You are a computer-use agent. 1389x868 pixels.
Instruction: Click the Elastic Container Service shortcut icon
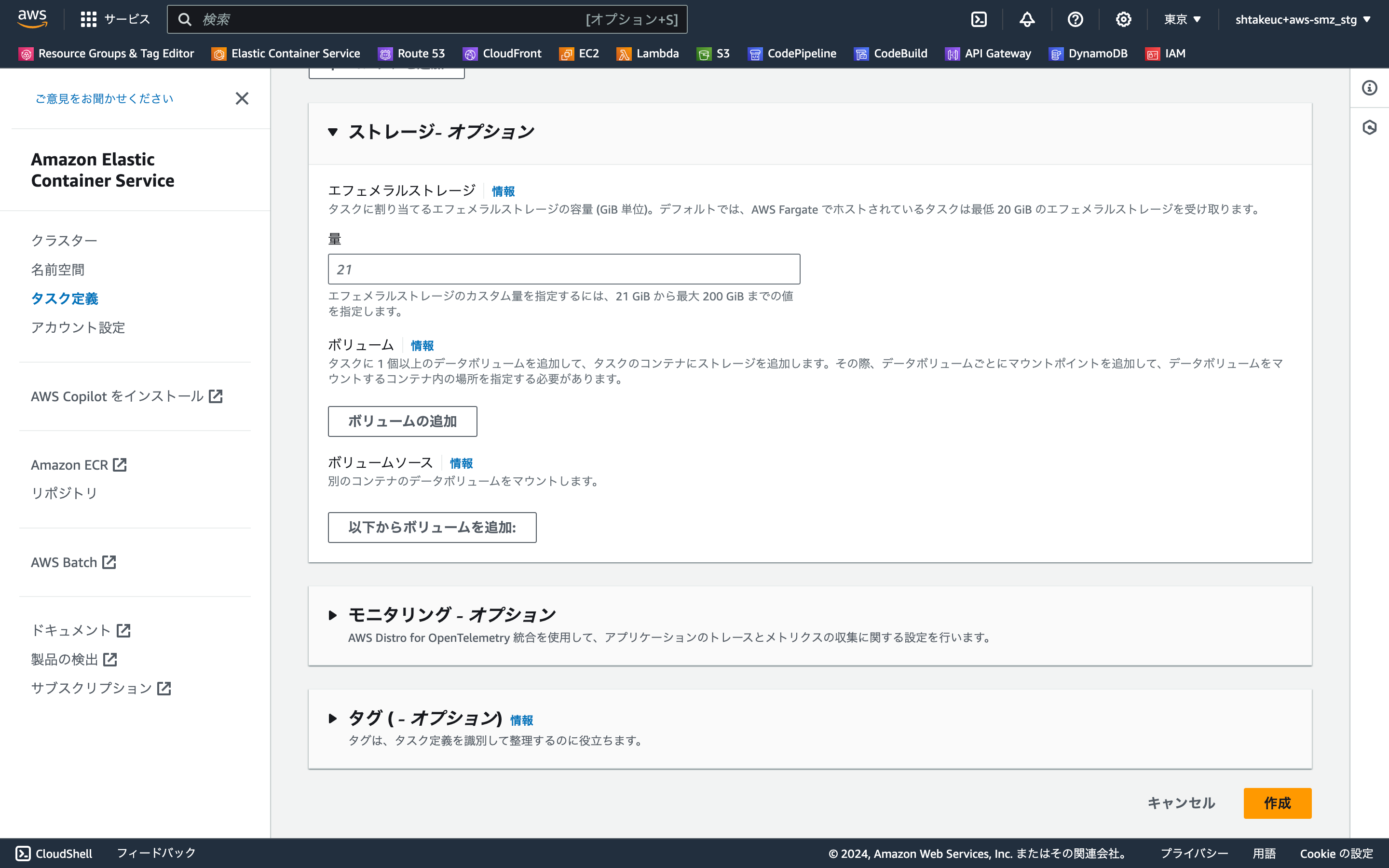(218, 54)
